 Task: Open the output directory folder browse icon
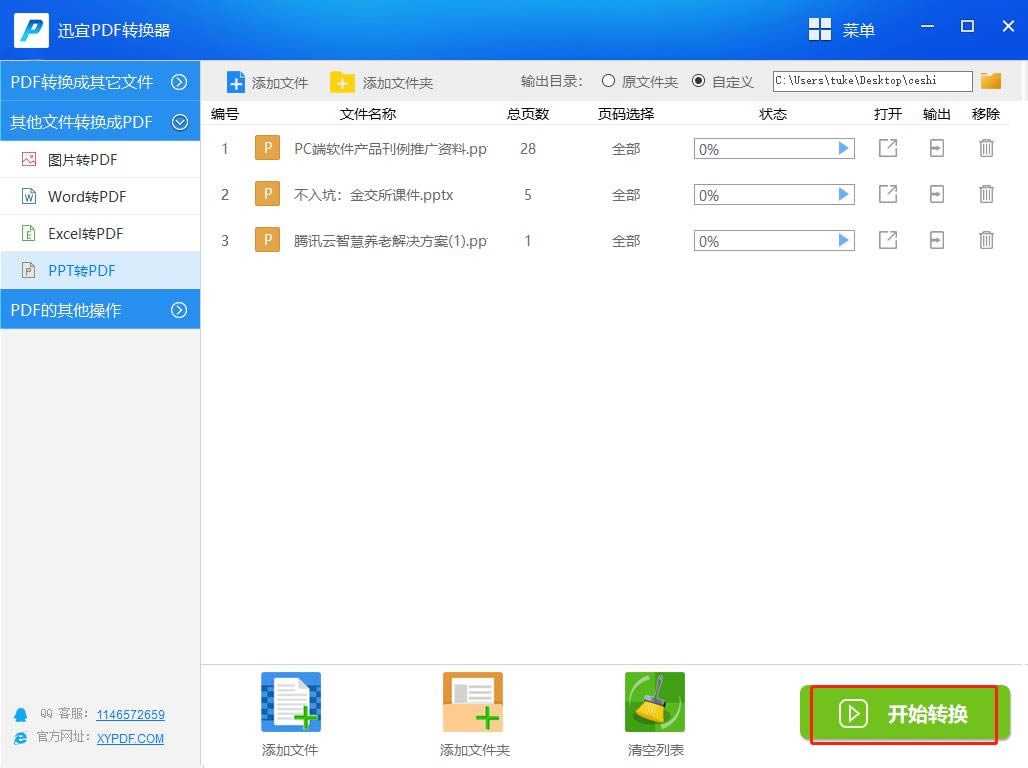(991, 81)
